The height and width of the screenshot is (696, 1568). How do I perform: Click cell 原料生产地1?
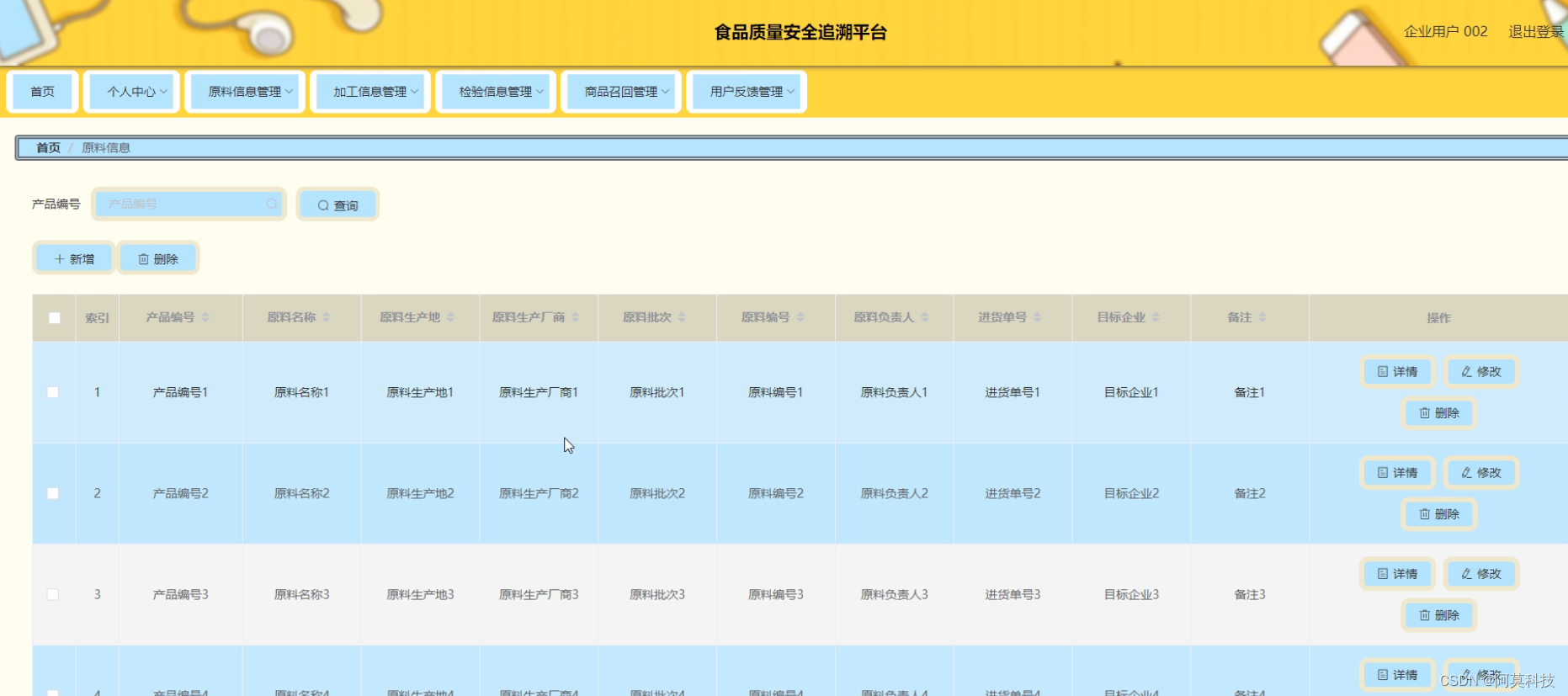click(420, 392)
